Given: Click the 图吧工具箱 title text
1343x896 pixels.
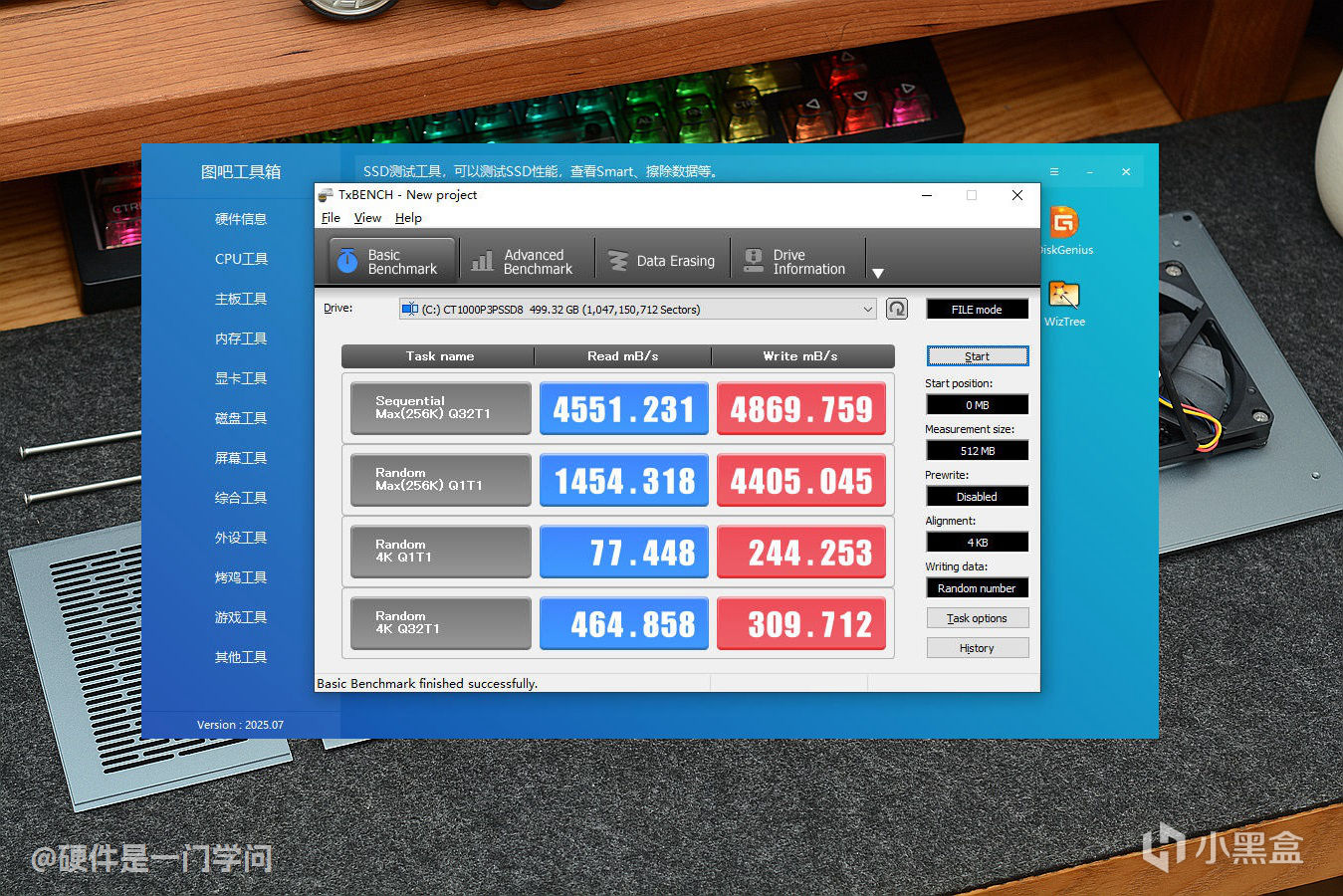Looking at the screenshot, I should 241,172.
